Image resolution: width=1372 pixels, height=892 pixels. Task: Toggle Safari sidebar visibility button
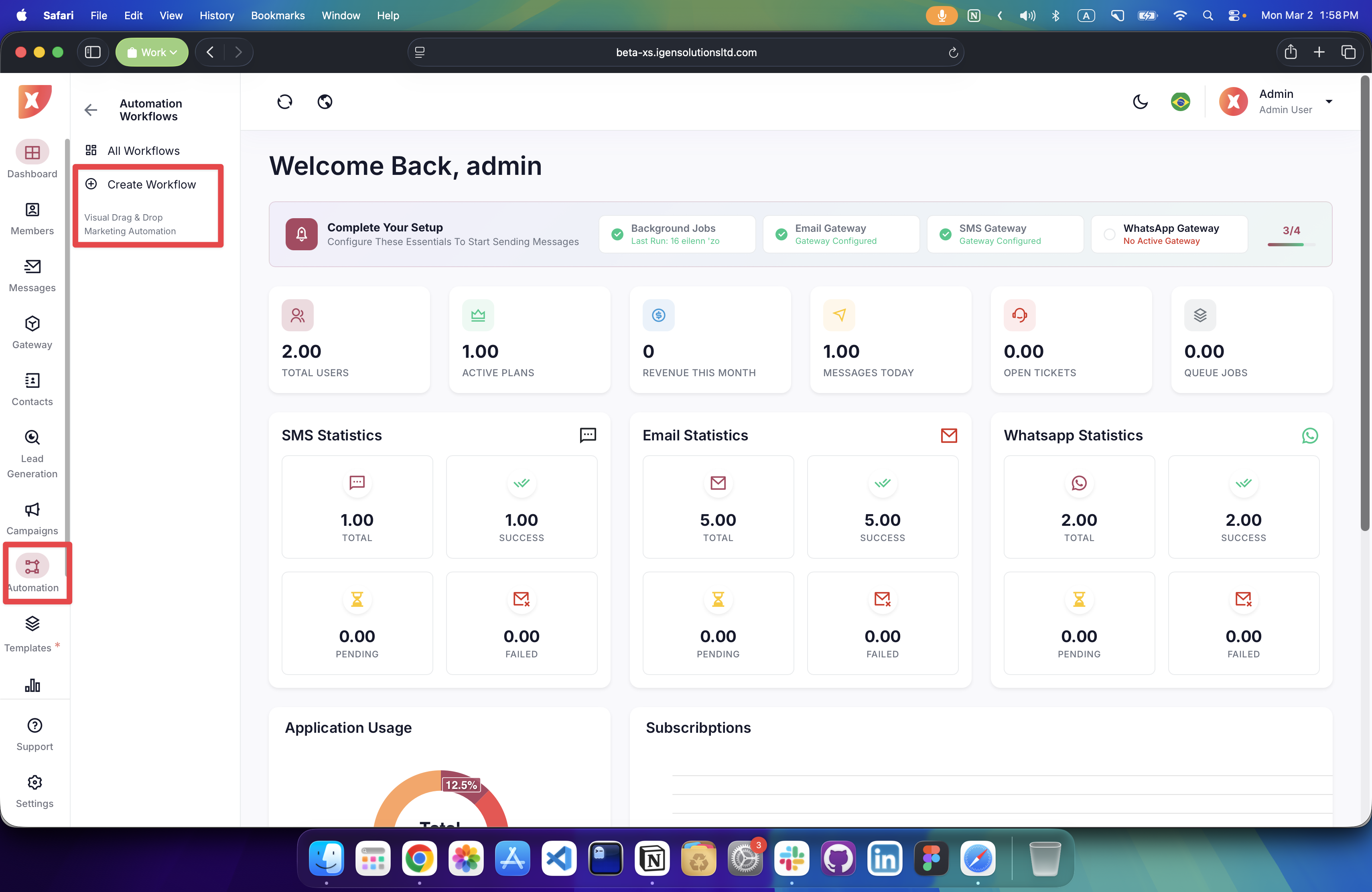(93, 53)
